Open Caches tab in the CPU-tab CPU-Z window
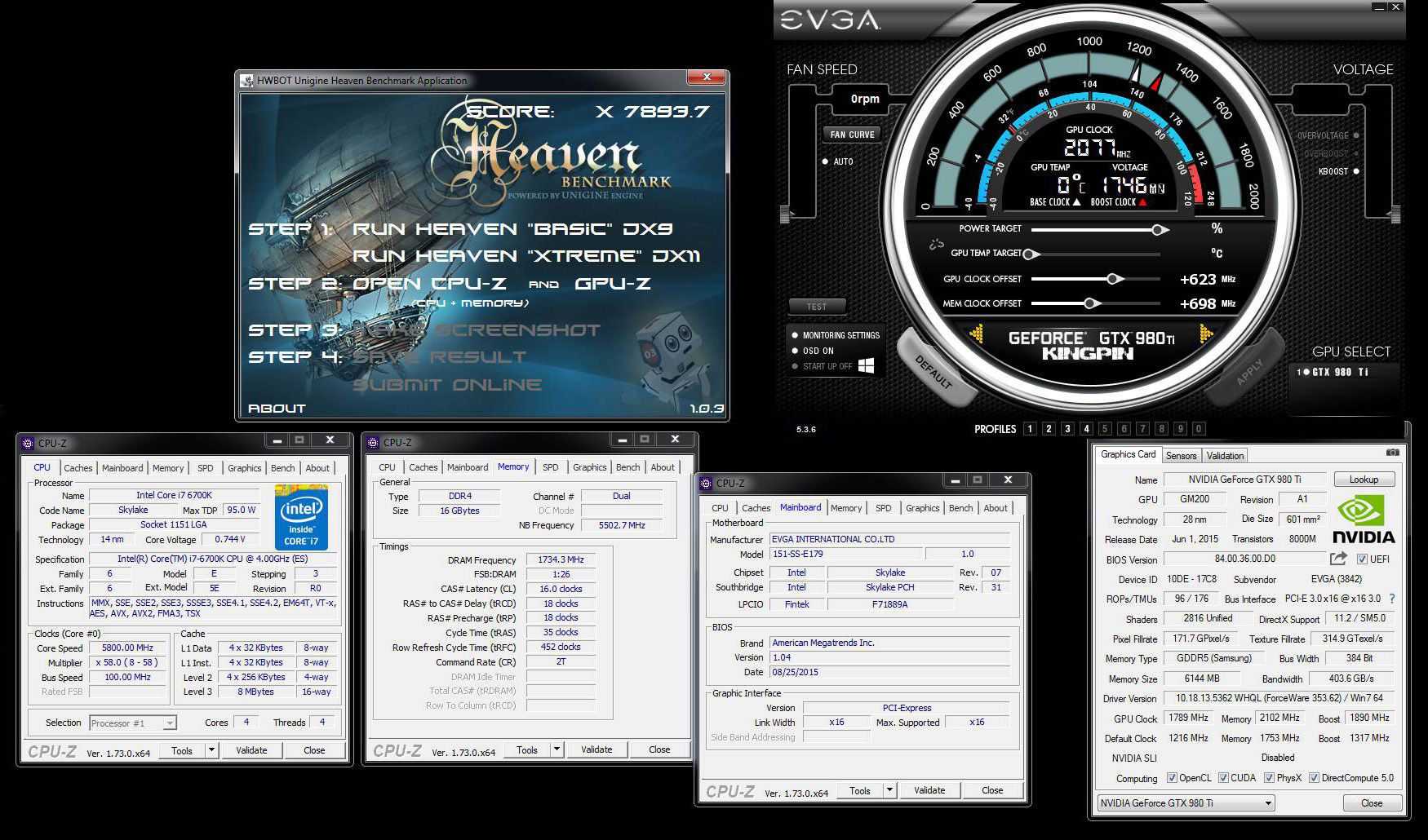The image size is (1428, 840). pos(78,468)
